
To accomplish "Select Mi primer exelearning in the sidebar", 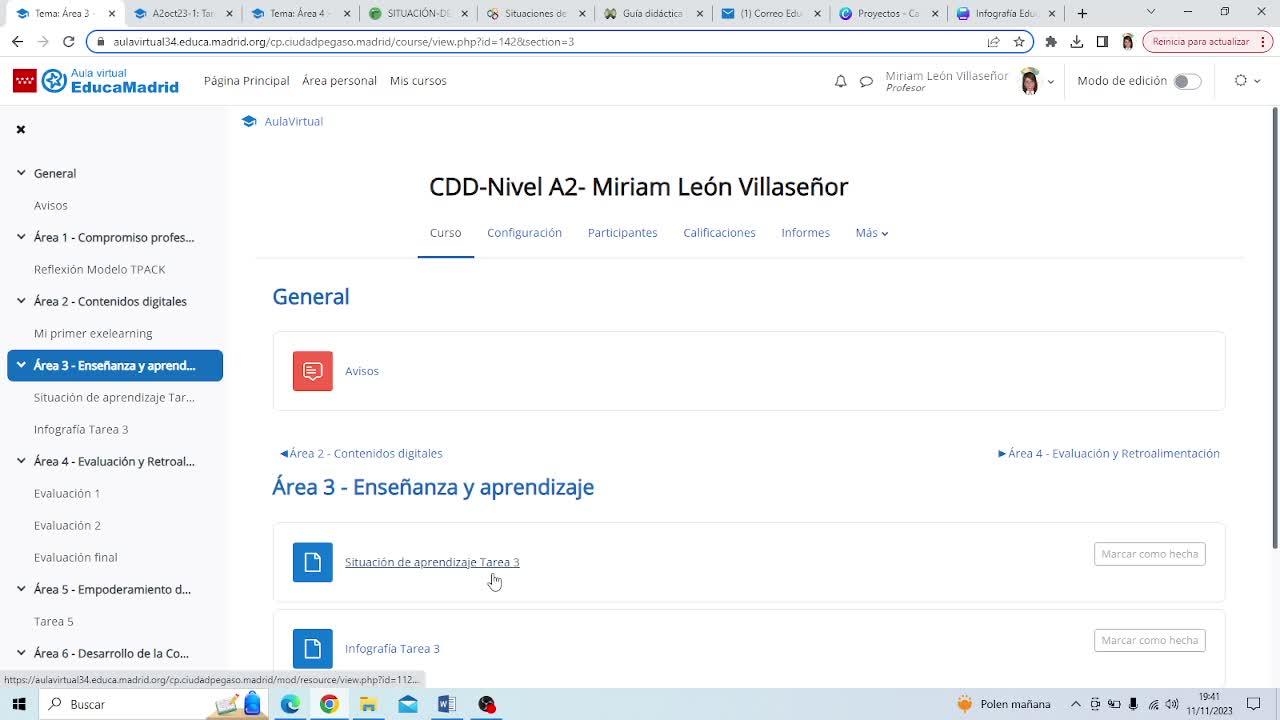I will [x=93, y=333].
